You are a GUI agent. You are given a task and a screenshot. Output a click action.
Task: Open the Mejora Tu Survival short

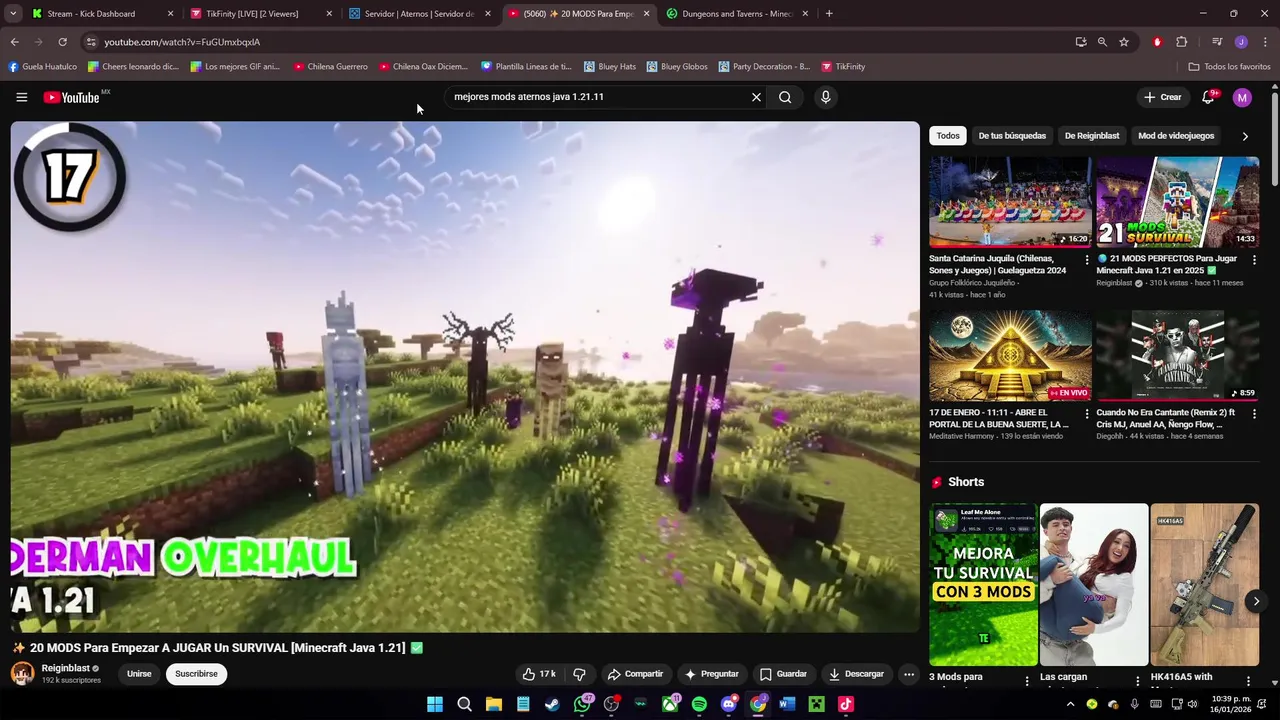[983, 584]
